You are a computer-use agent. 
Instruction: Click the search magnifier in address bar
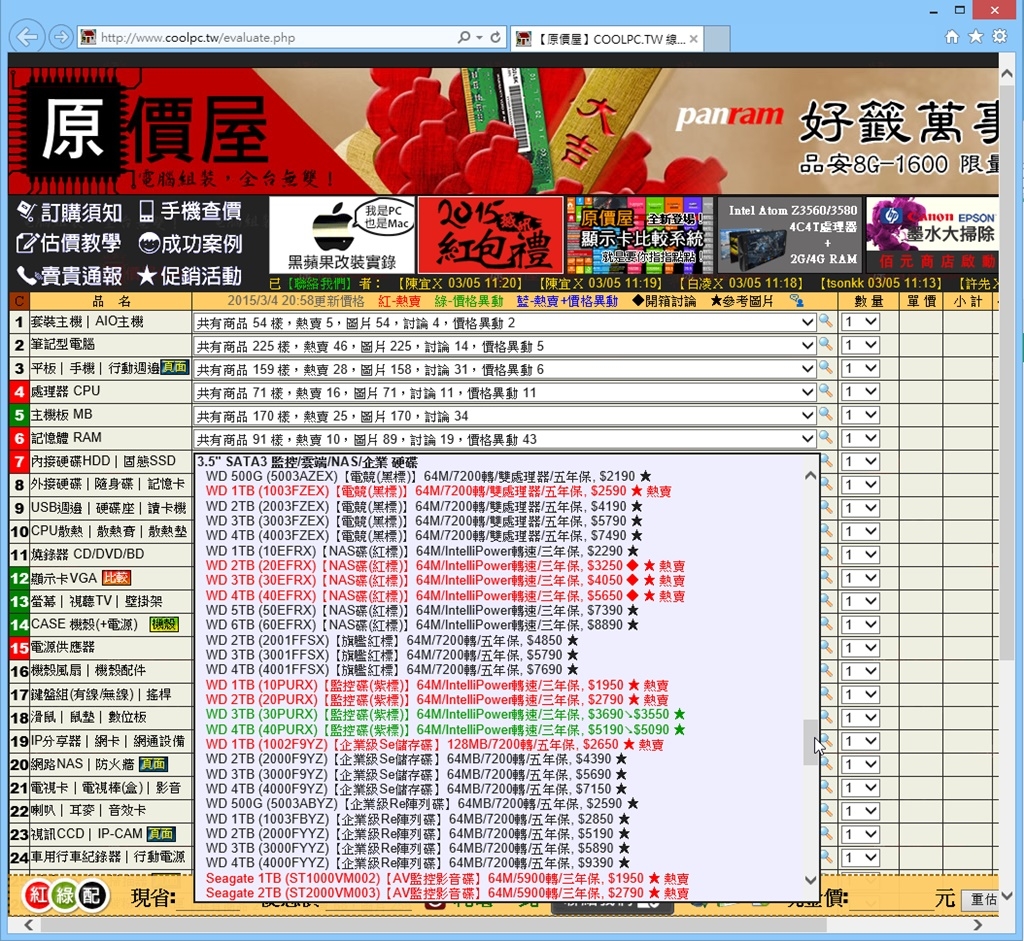point(464,37)
